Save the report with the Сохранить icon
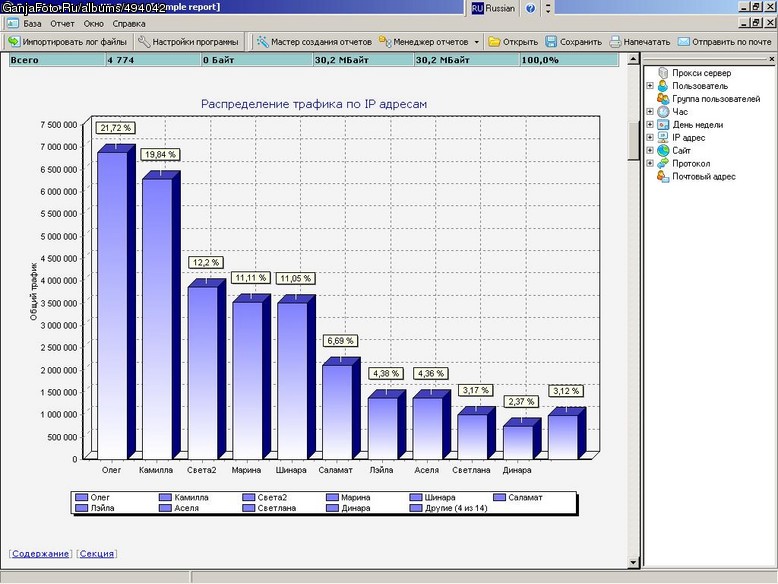778x584 pixels. click(x=551, y=42)
